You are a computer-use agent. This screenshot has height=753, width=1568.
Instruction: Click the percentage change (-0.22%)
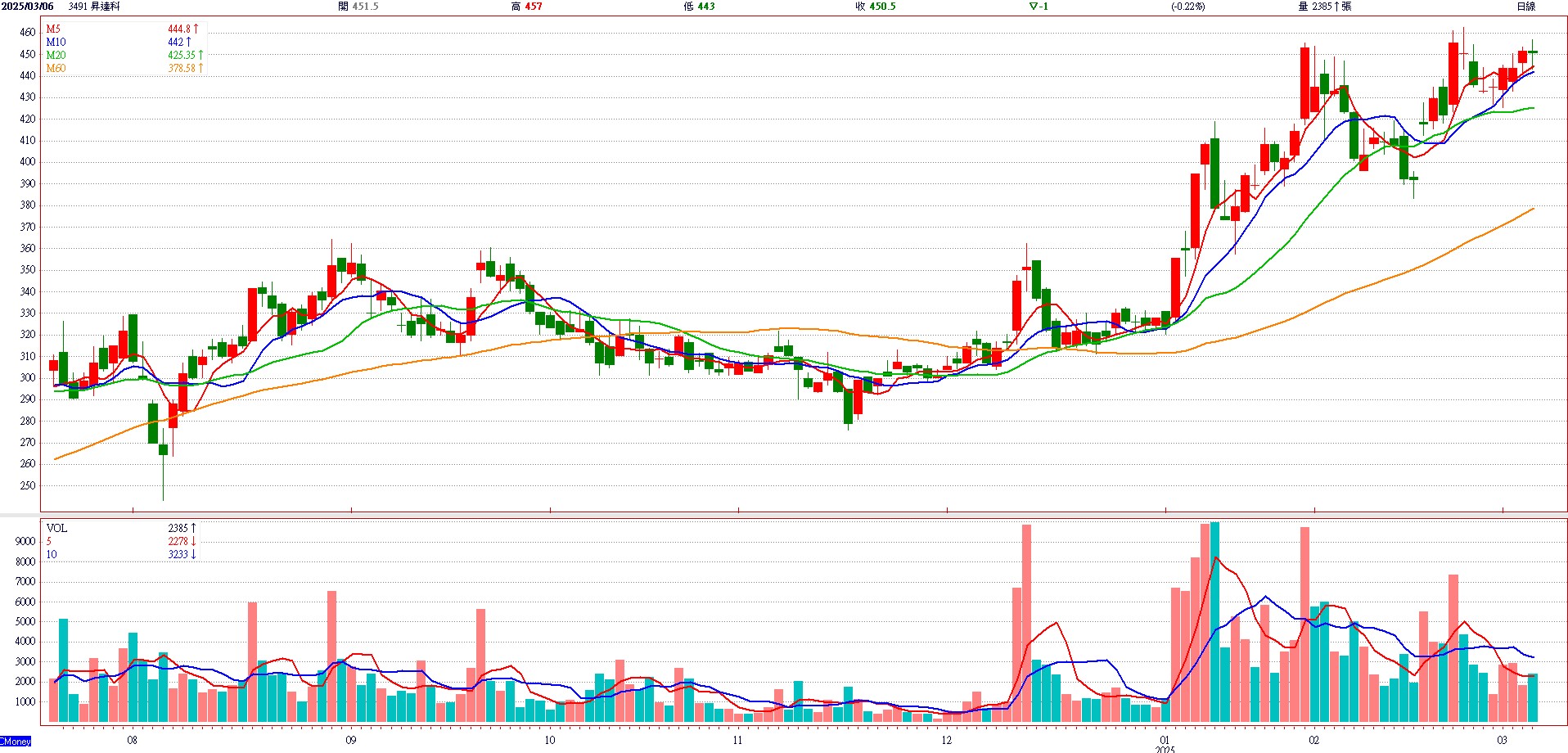coord(1187,7)
